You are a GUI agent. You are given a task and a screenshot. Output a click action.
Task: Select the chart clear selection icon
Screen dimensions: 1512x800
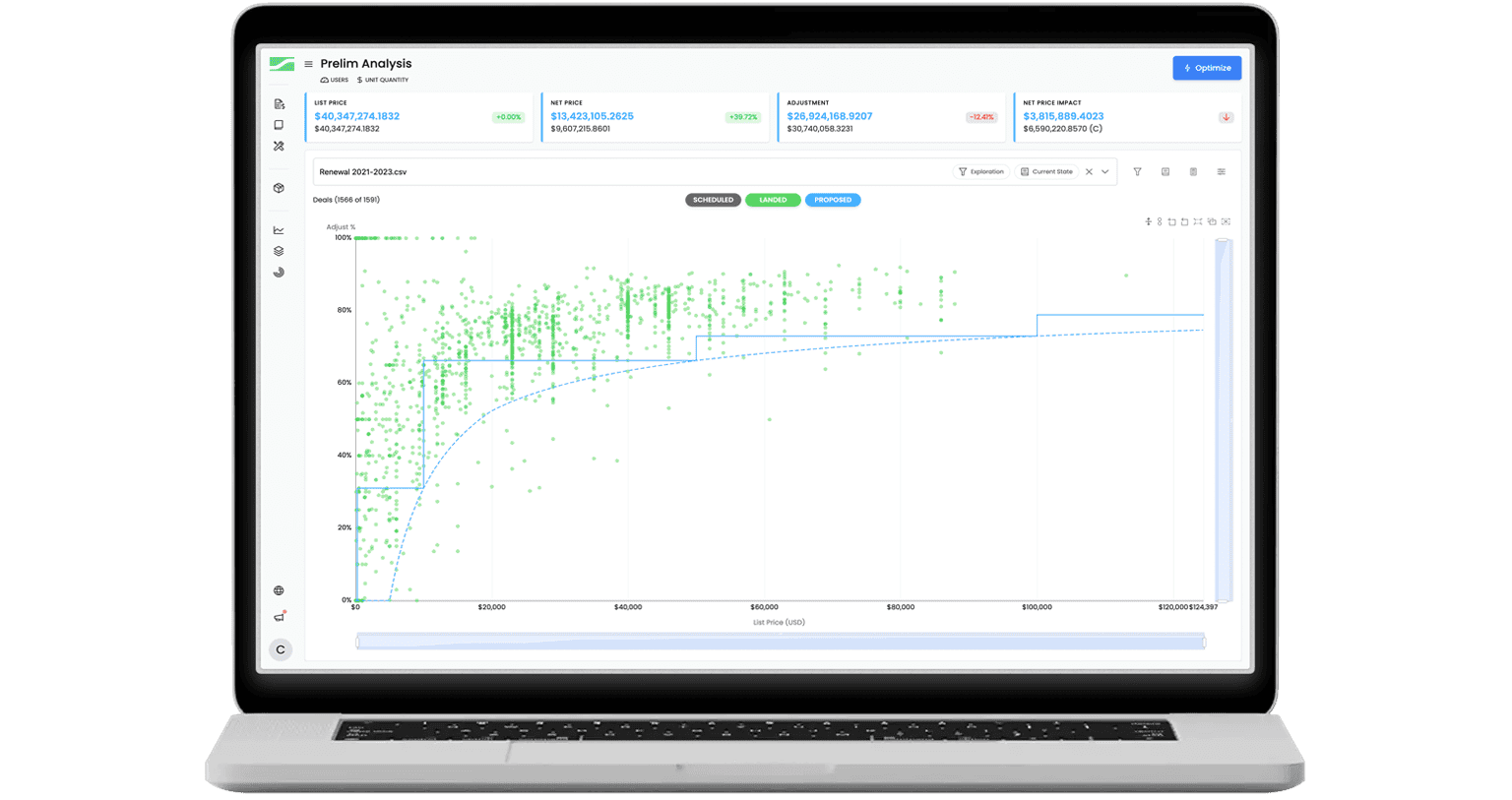pyautogui.click(x=1226, y=221)
